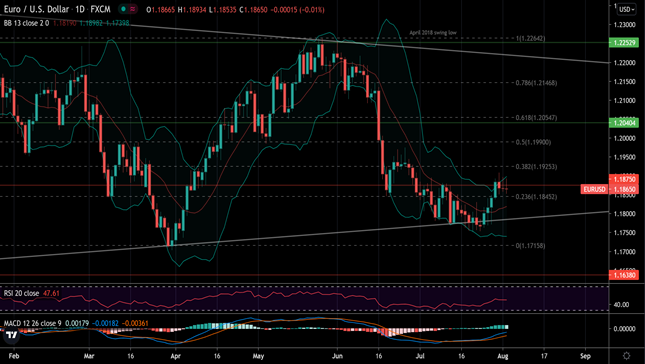This screenshot has width=645, height=364.
Task: Click the green 1.22529 price label
Action: (x=624, y=43)
